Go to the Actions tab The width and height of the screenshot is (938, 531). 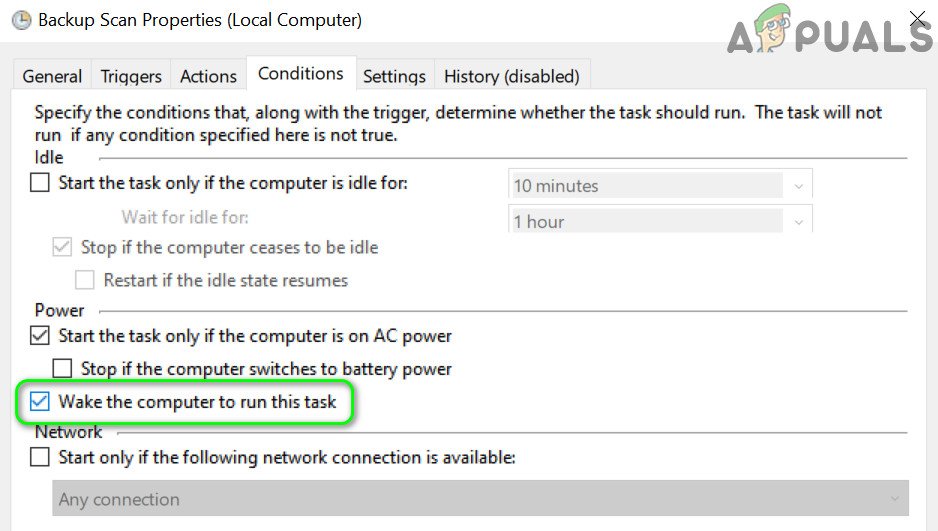pos(208,76)
